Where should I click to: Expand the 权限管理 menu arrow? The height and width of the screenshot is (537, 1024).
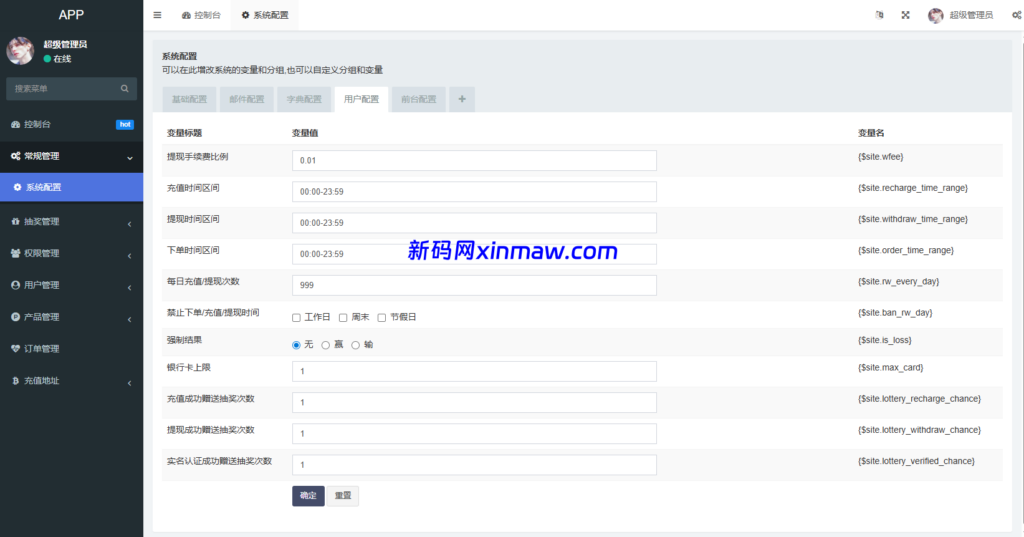[x=129, y=255]
